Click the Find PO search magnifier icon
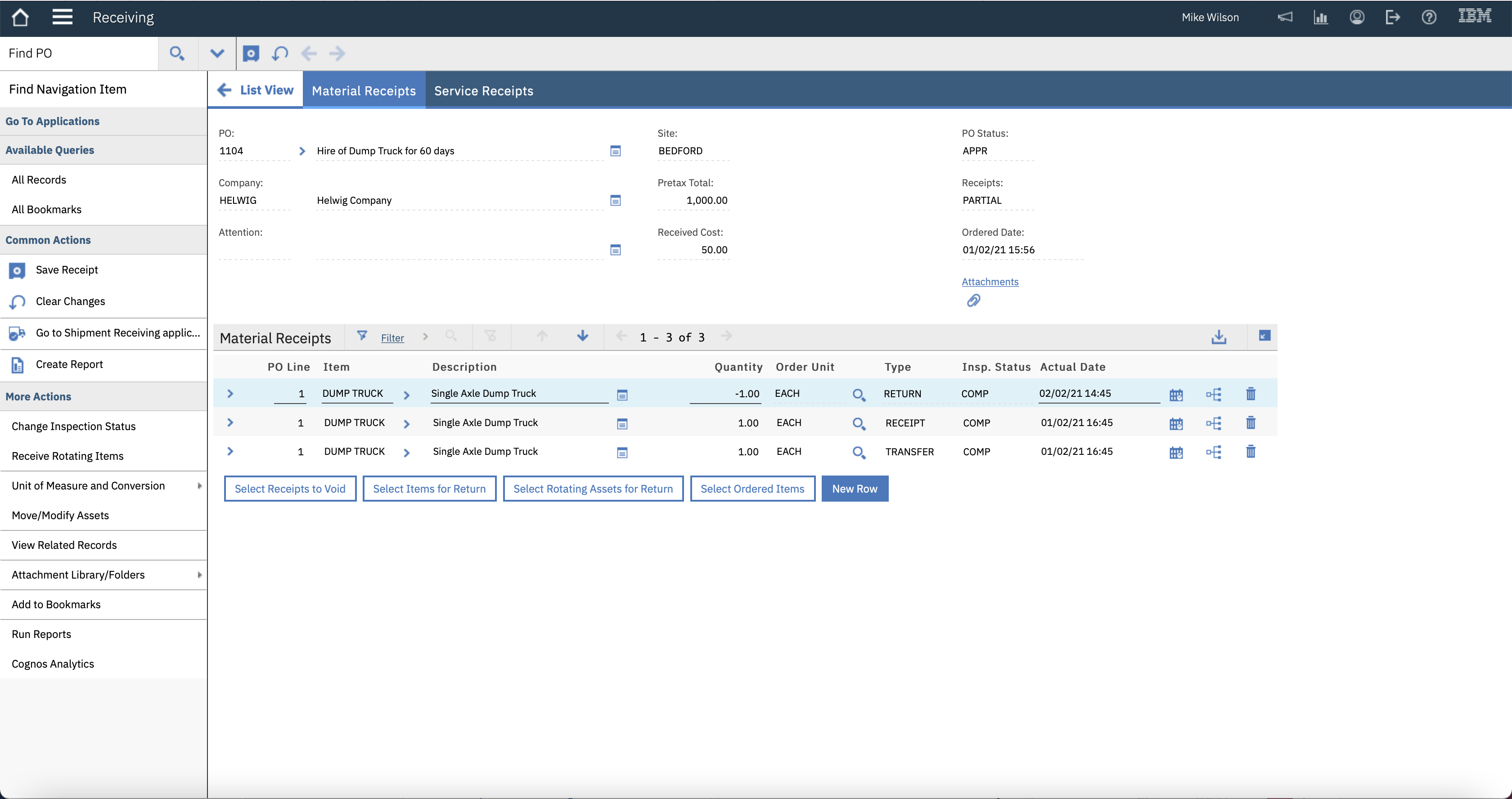 tap(177, 54)
